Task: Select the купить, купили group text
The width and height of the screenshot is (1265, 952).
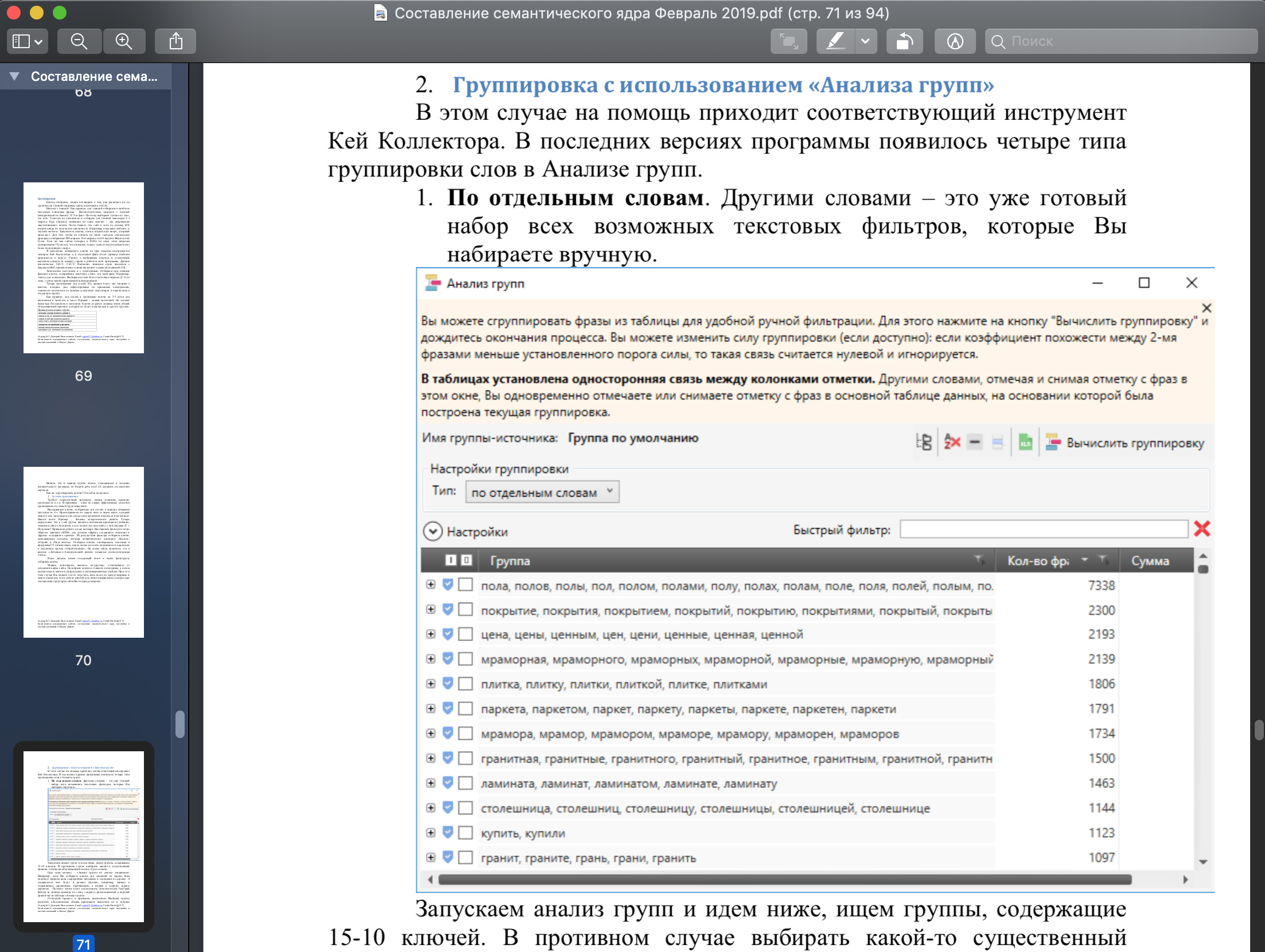Action: 523,833
